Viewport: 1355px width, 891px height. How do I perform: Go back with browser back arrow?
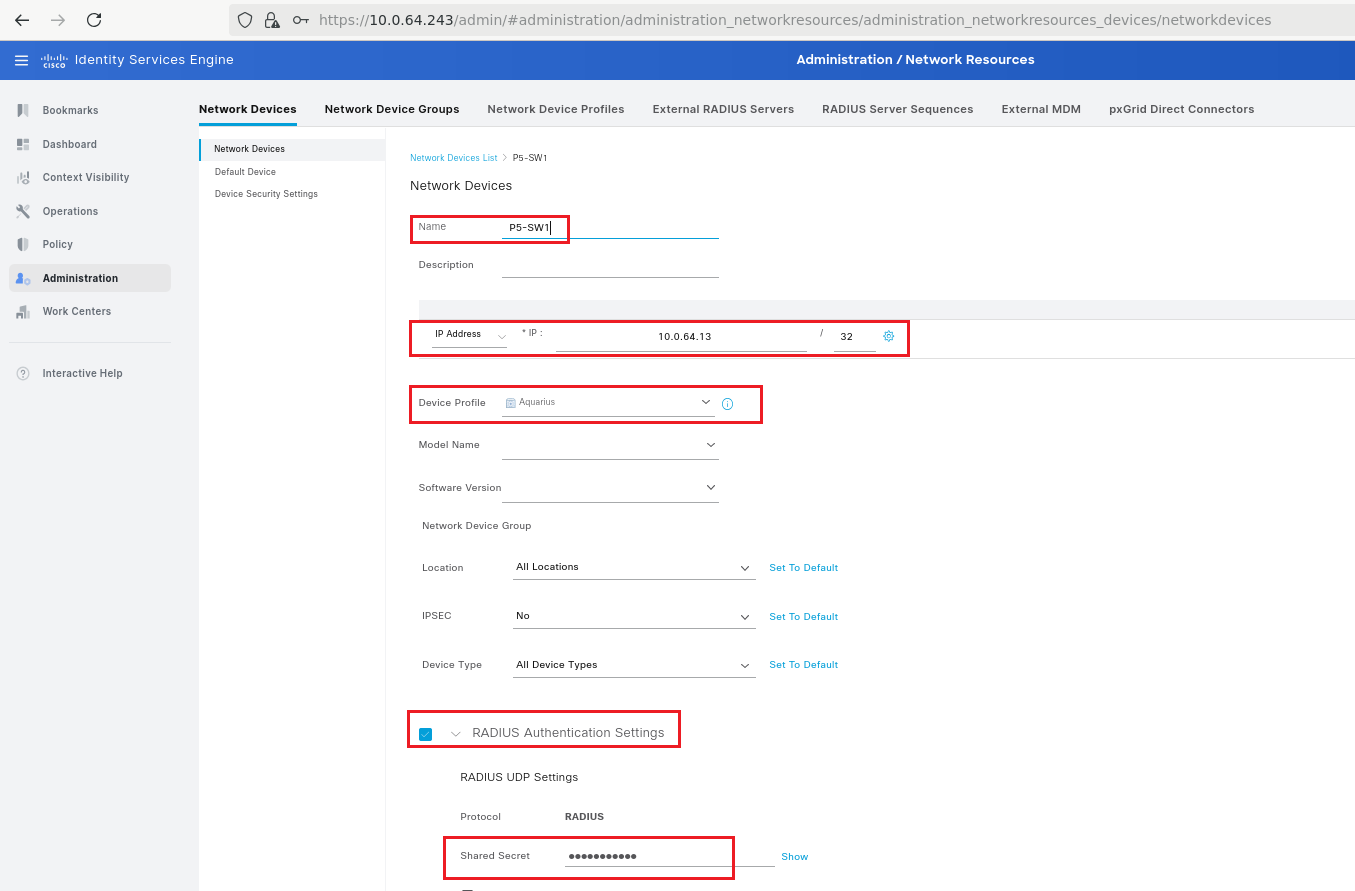(x=22, y=20)
